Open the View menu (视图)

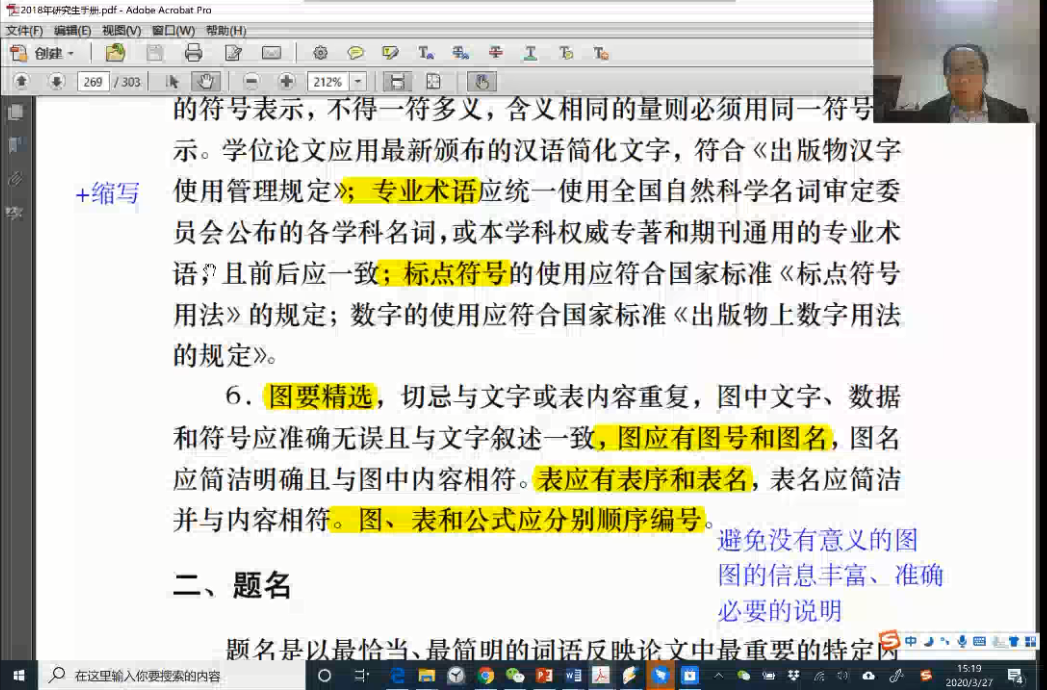point(121,31)
